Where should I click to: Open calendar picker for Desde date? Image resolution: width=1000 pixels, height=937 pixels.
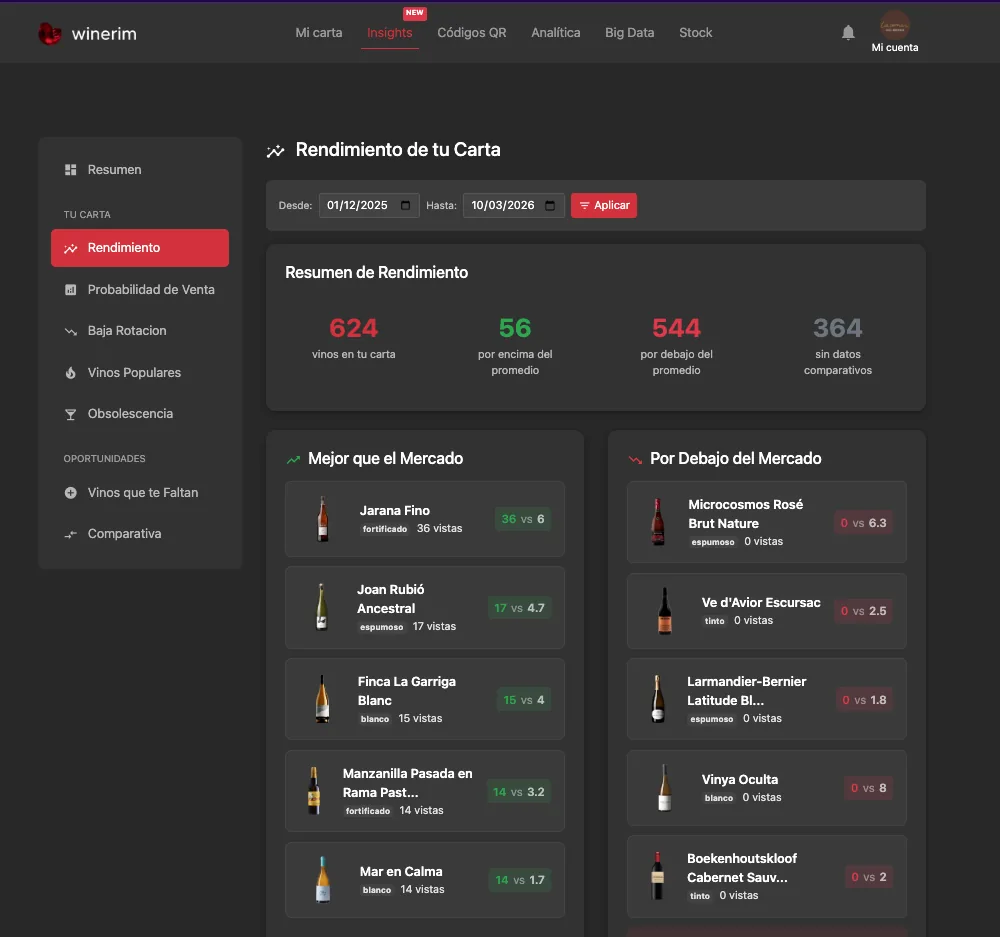point(405,205)
